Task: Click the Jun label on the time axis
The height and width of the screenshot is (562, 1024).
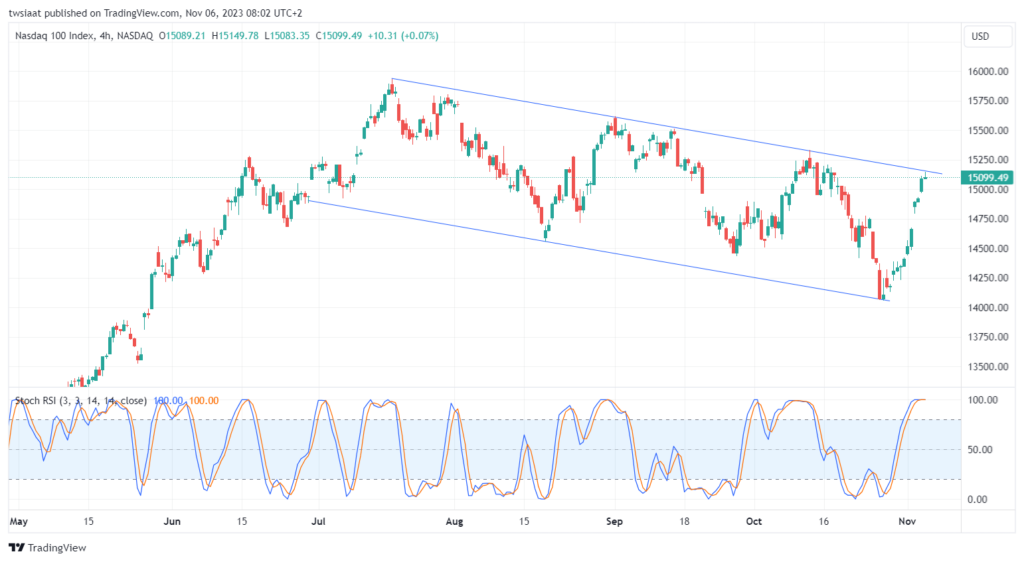Action: (x=172, y=522)
